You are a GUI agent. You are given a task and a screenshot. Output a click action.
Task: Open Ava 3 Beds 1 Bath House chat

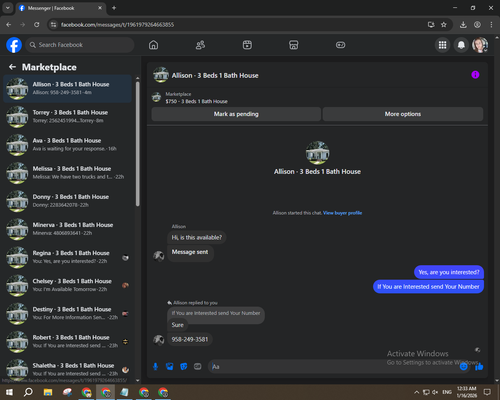pos(68,145)
